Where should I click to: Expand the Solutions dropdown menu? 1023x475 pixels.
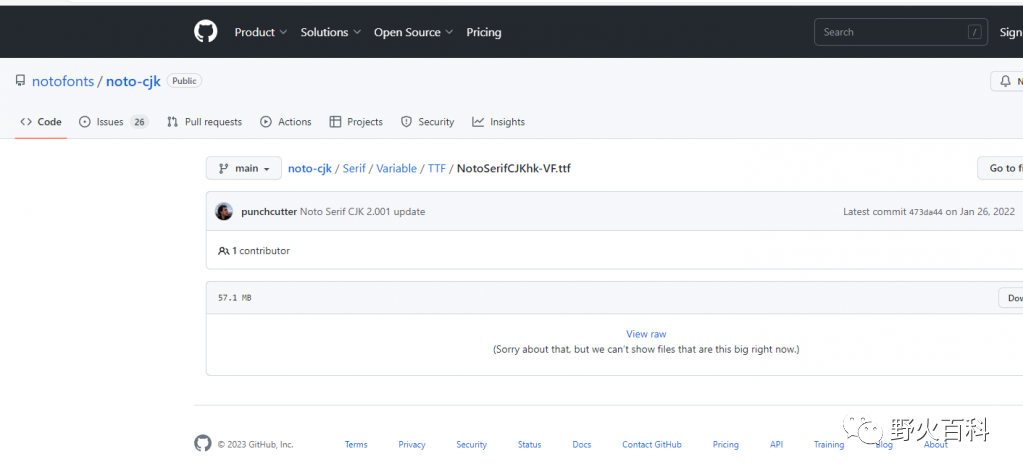[331, 32]
